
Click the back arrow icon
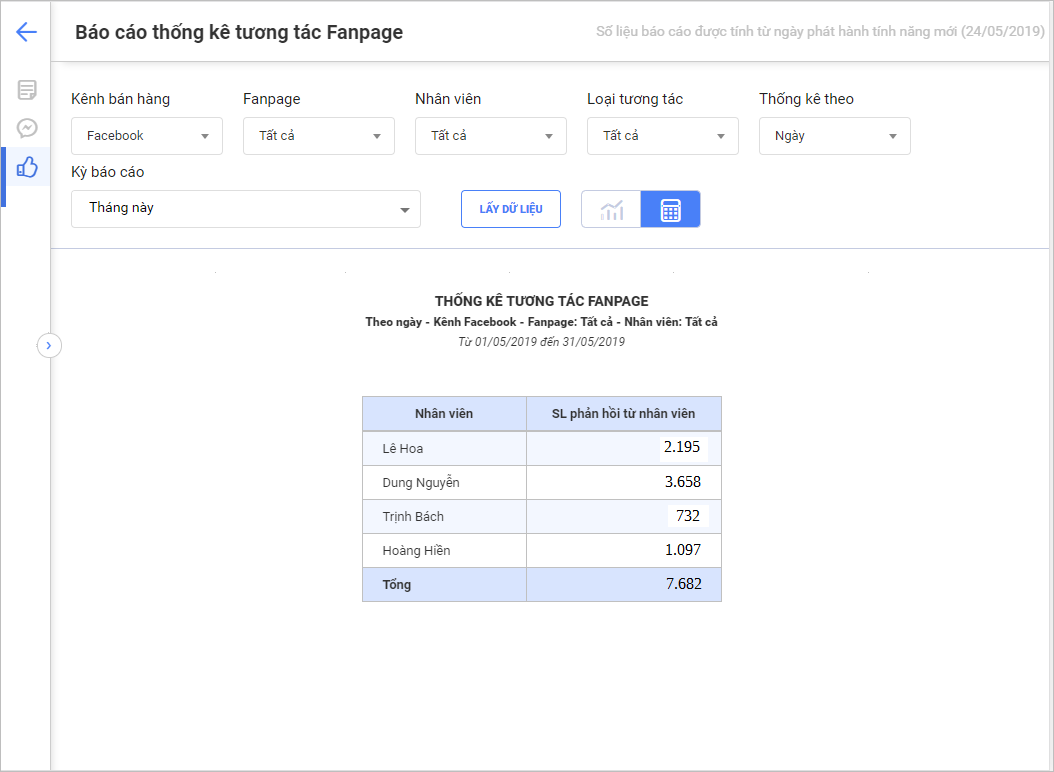pos(26,32)
